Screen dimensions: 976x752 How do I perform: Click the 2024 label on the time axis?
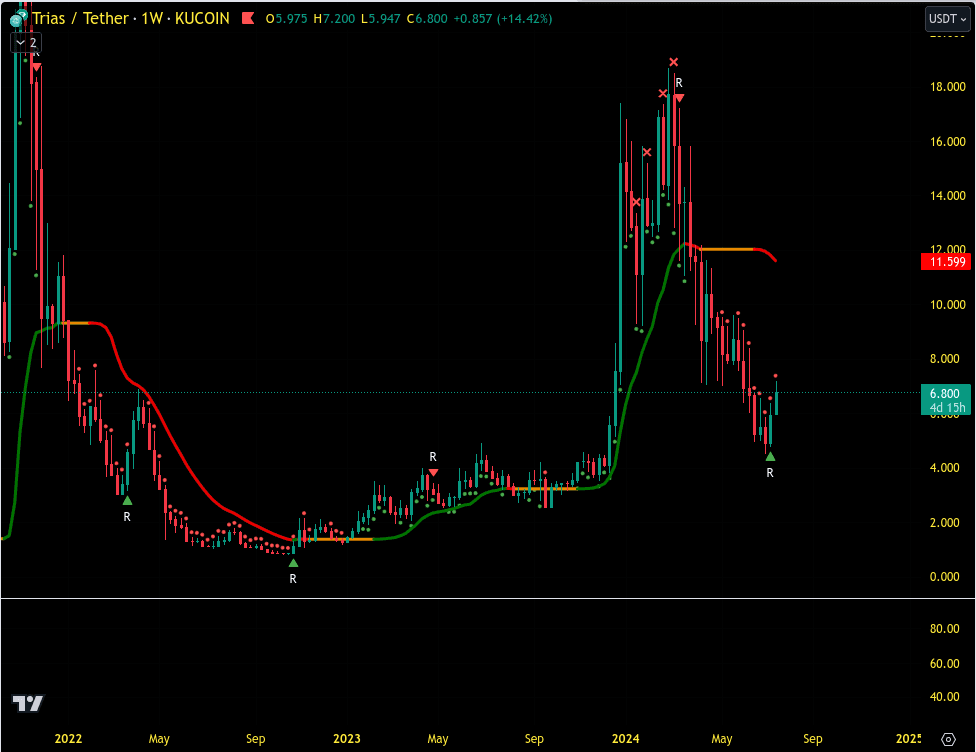(x=626, y=738)
